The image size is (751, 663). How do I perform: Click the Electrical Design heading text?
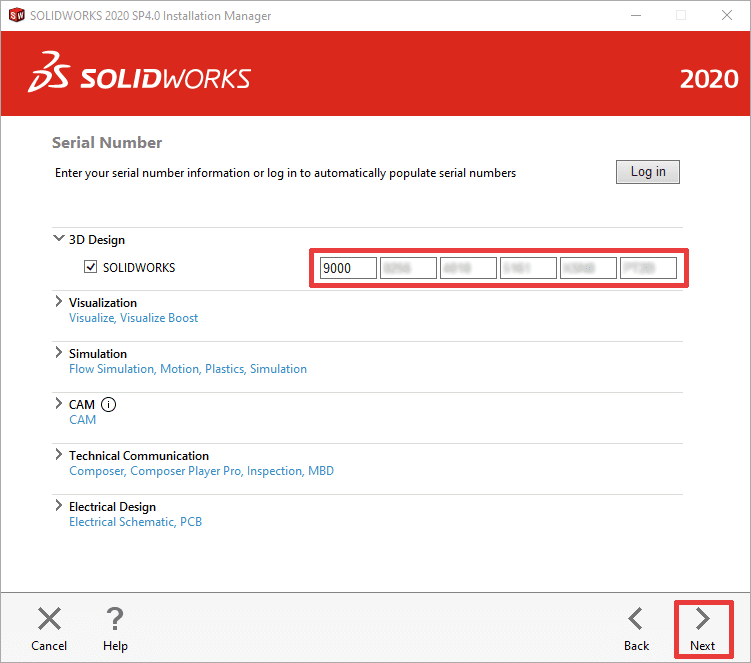point(113,507)
